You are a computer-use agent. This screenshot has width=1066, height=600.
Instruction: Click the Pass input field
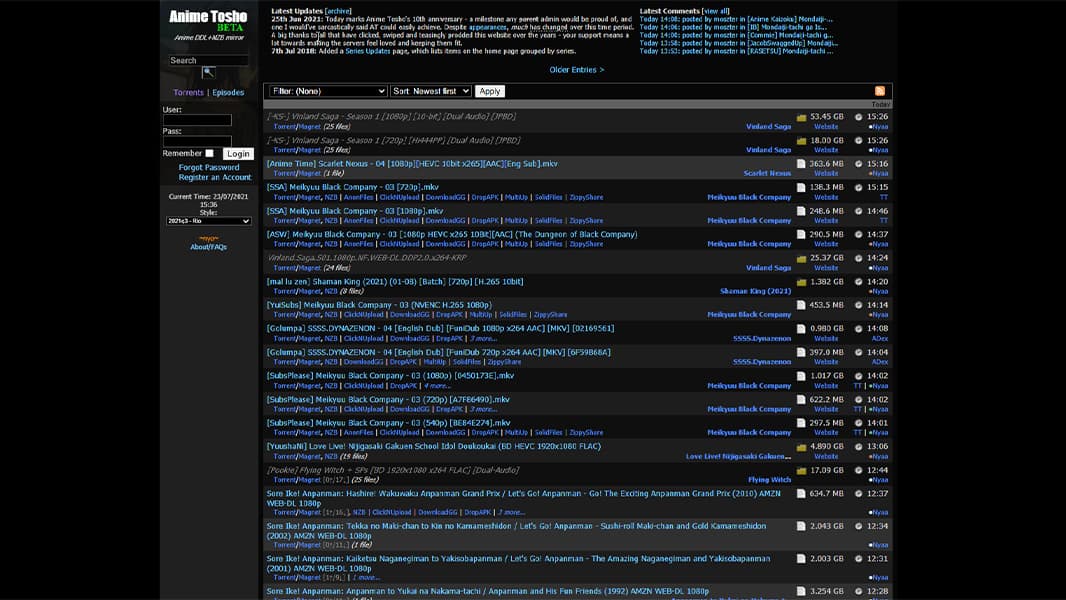[x=197, y=141]
